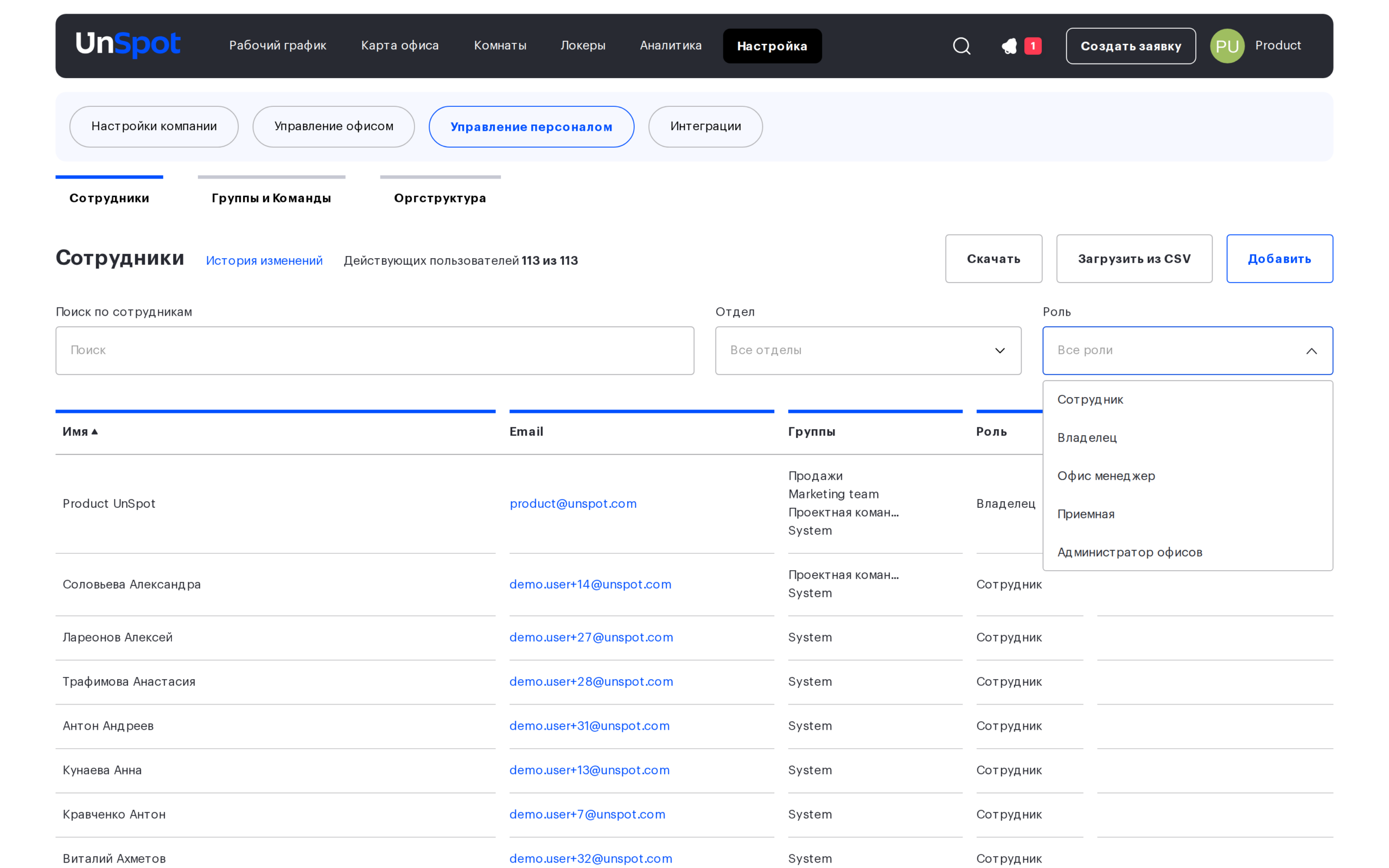Image resolution: width=1389 pixels, height=868 pixels.
Task: Click Marketing team group text
Action: [x=833, y=494]
